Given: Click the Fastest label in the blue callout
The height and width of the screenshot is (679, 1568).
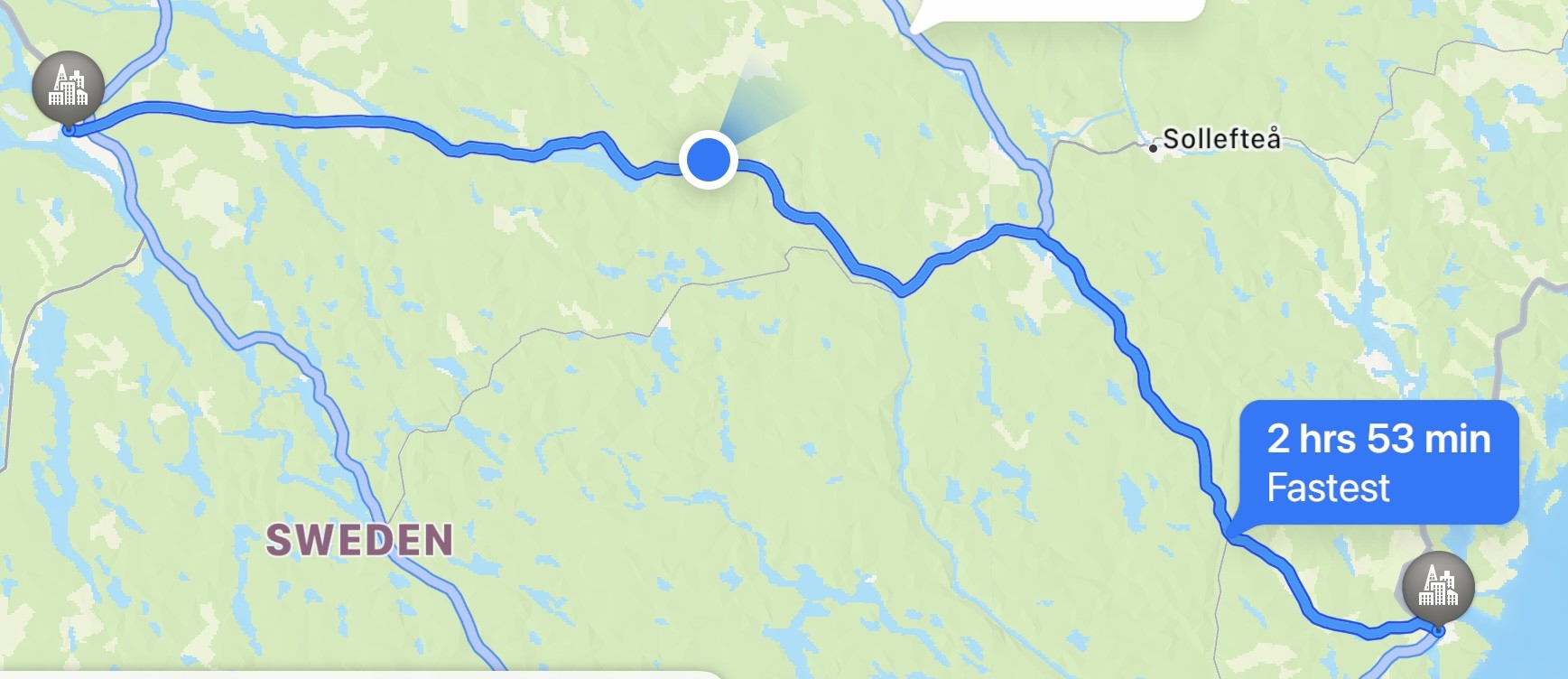Looking at the screenshot, I should point(1328,488).
